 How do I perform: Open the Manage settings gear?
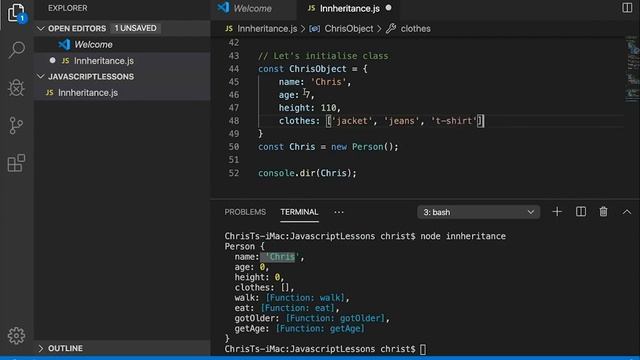[x=16, y=336]
